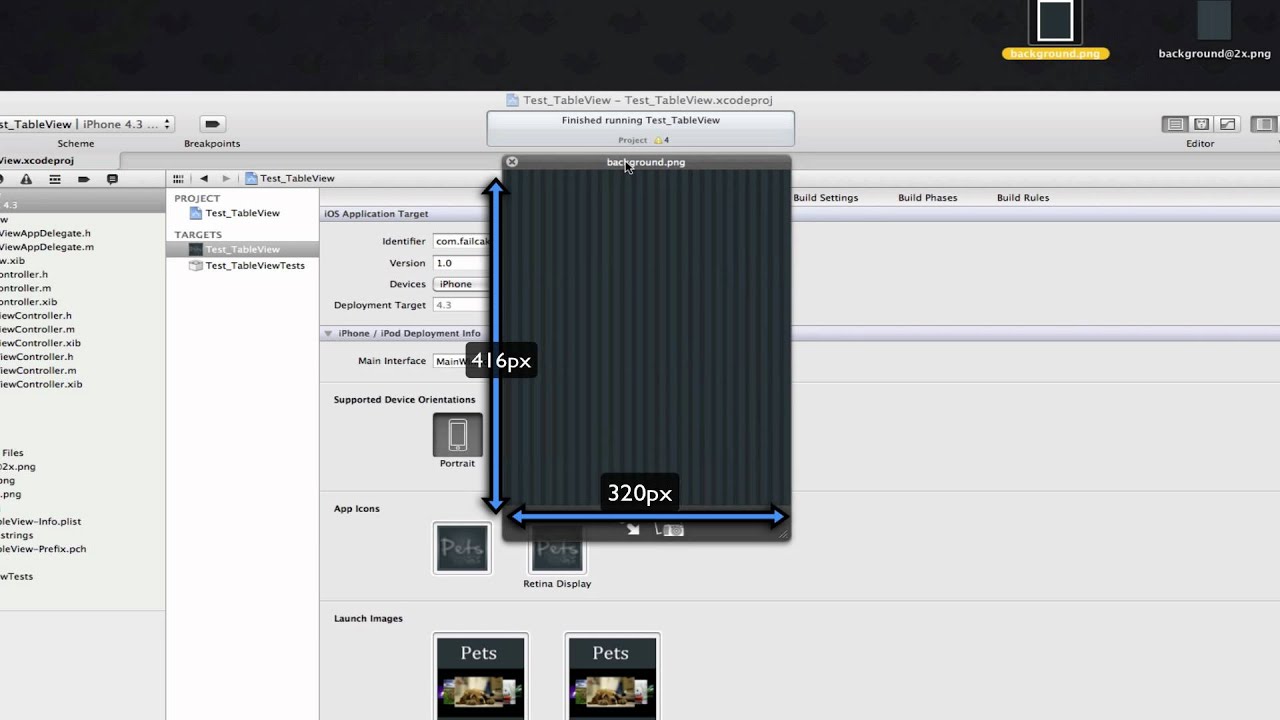This screenshot has width=1280, height=720.
Task: Click Test_TableView in the jump bar
Action: tap(290, 178)
